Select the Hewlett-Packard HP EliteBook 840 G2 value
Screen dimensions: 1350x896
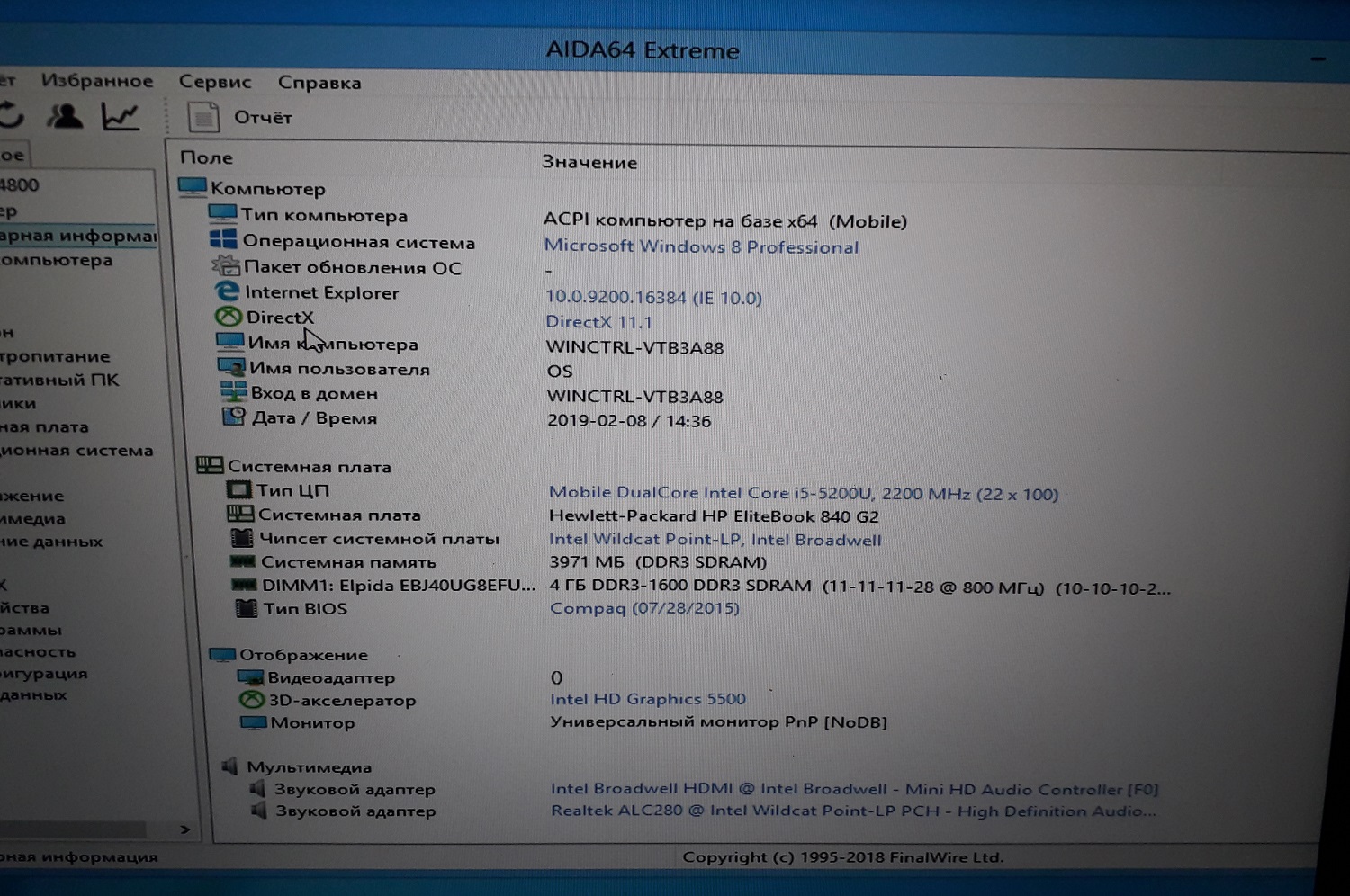[714, 516]
